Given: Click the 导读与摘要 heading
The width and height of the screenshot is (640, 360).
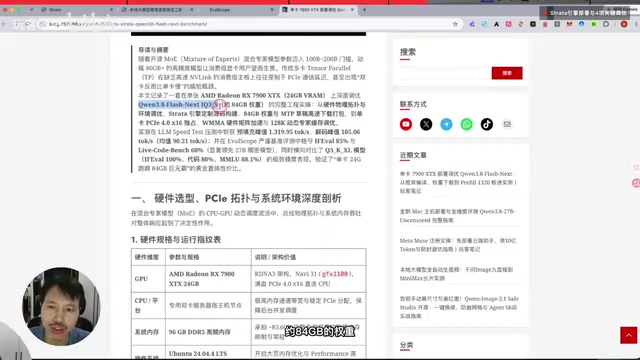Looking at the screenshot, I should pyautogui.click(x=153, y=50).
